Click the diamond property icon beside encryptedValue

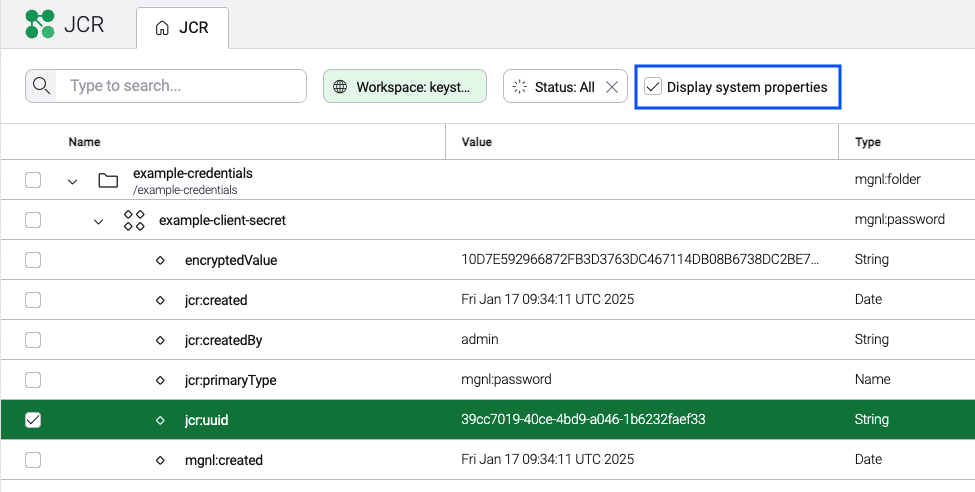click(160, 260)
